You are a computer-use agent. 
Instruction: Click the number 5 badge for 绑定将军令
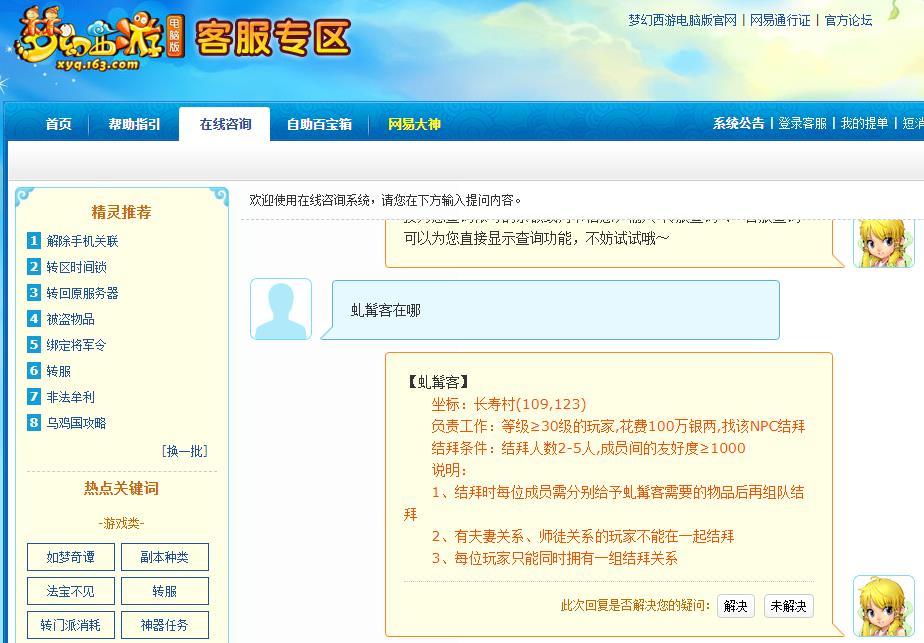click(x=34, y=344)
